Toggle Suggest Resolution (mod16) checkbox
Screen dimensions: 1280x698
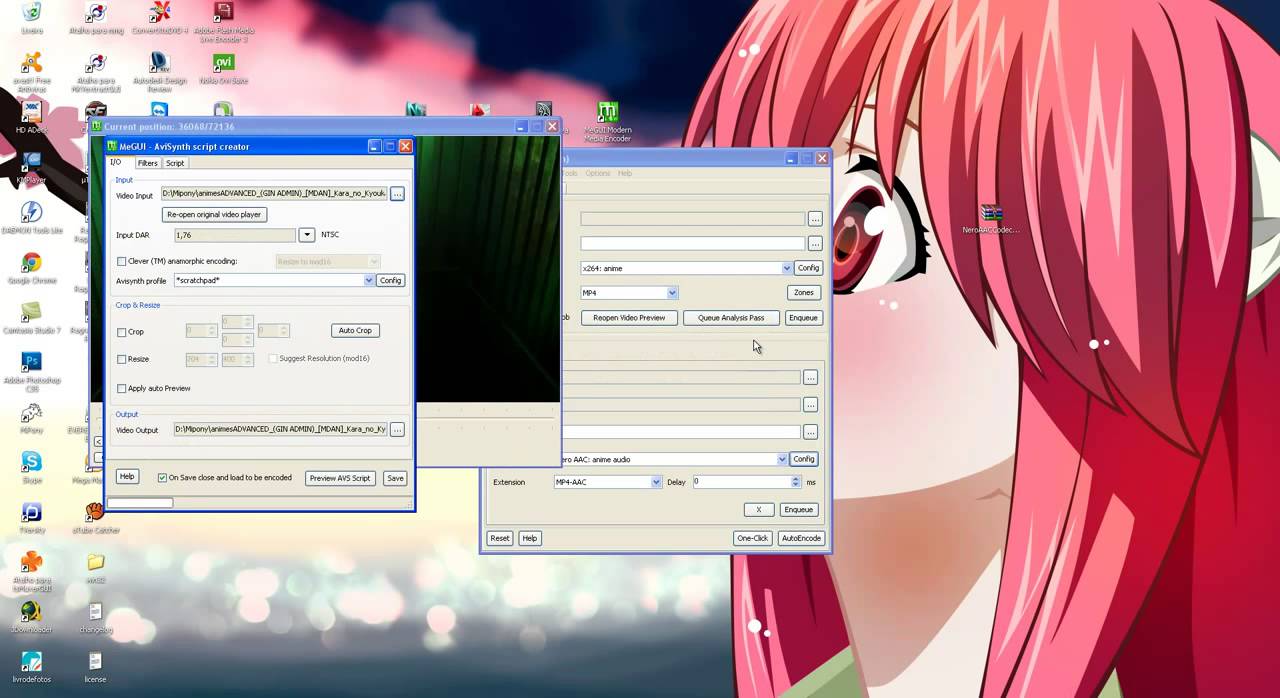[x=274, y=358]
